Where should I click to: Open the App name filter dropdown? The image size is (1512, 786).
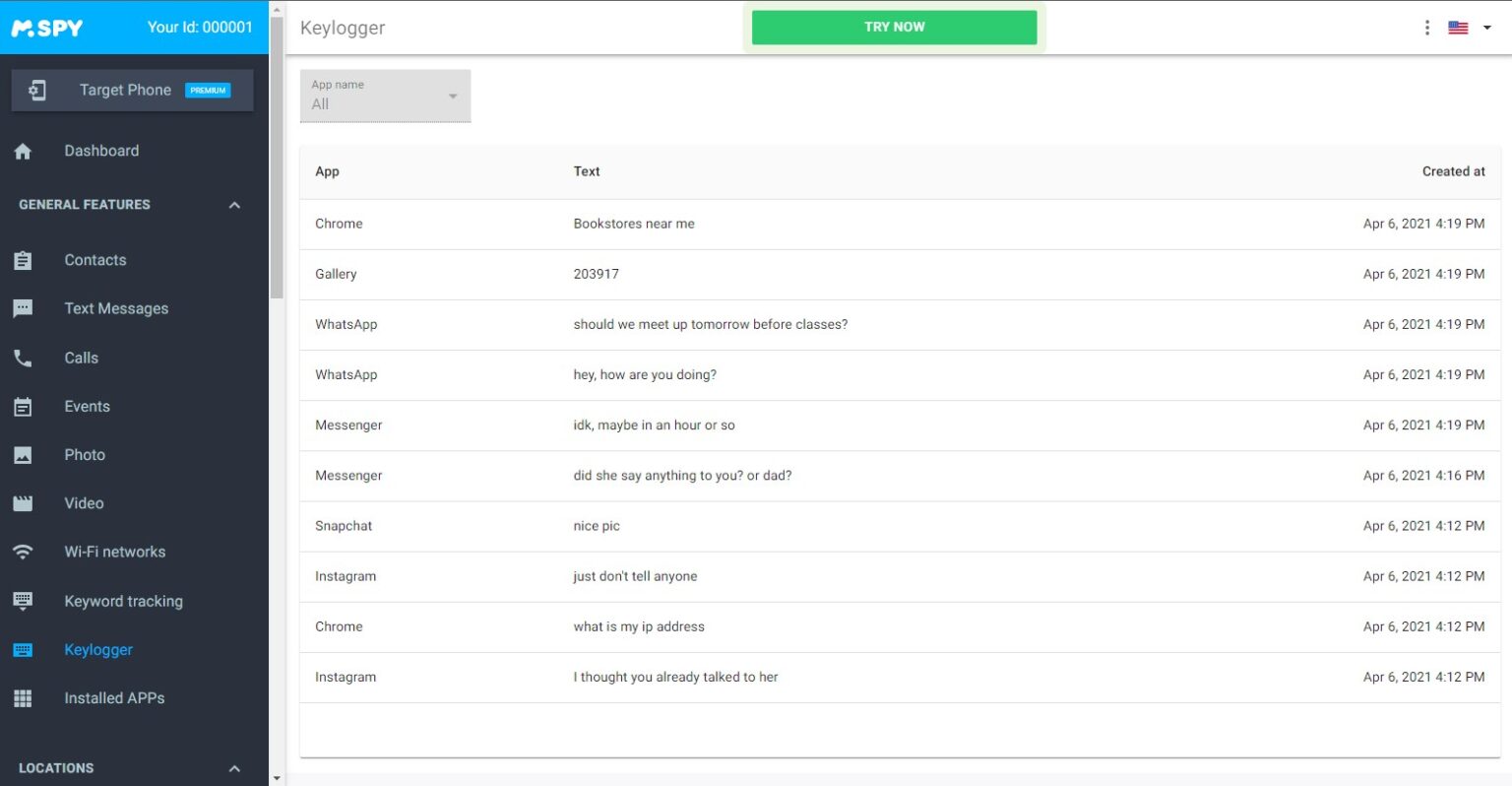coord(385,96)
